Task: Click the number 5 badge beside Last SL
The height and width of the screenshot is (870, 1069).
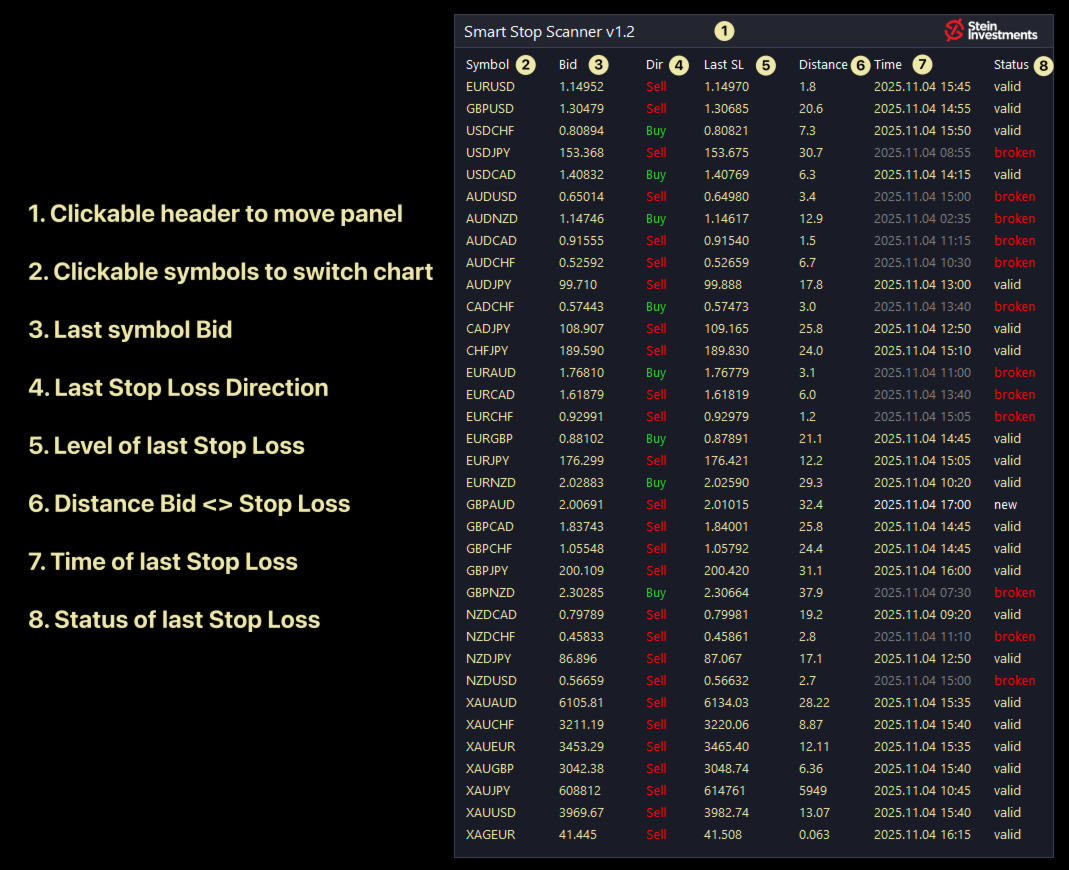Action: 765,65
